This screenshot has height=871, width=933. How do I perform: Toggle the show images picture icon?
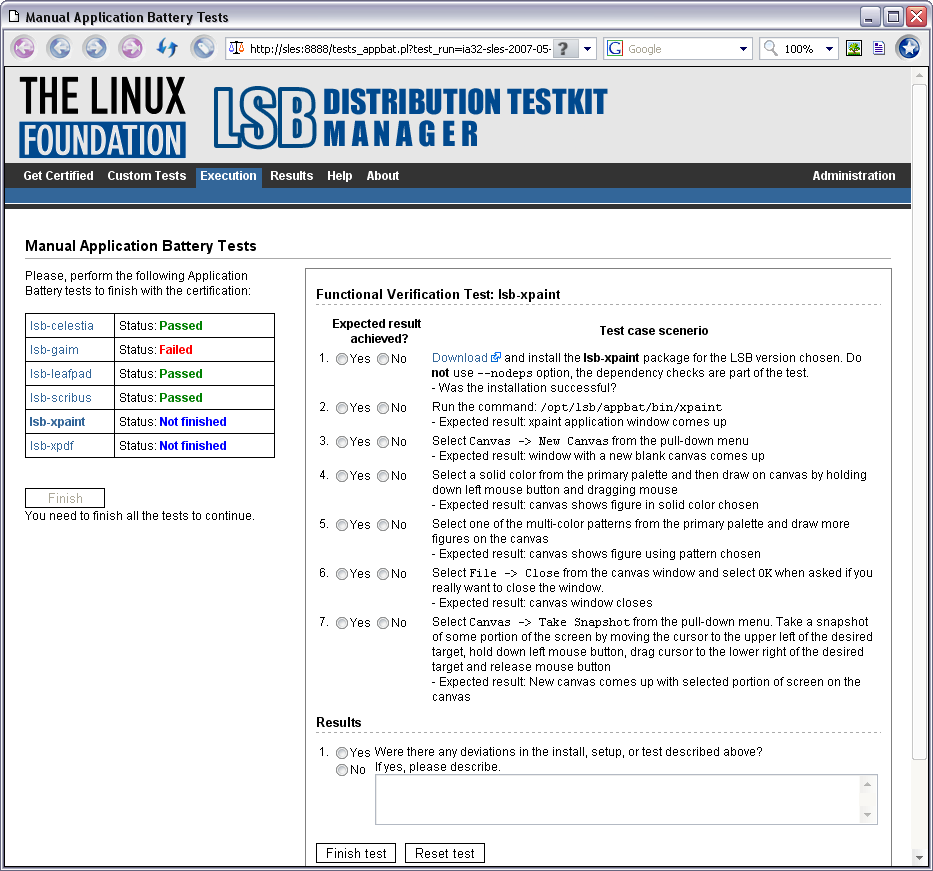[854, 49]
